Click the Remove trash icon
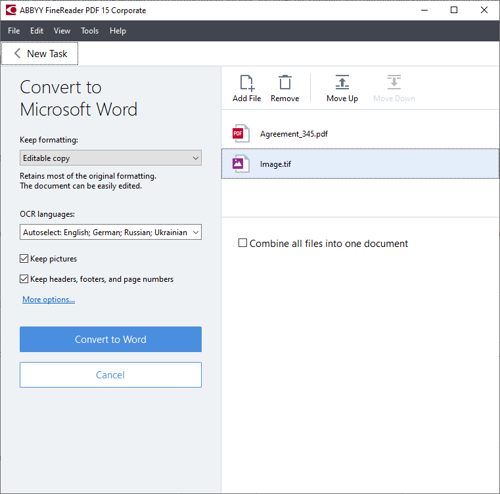 click(x=285, y=82)
